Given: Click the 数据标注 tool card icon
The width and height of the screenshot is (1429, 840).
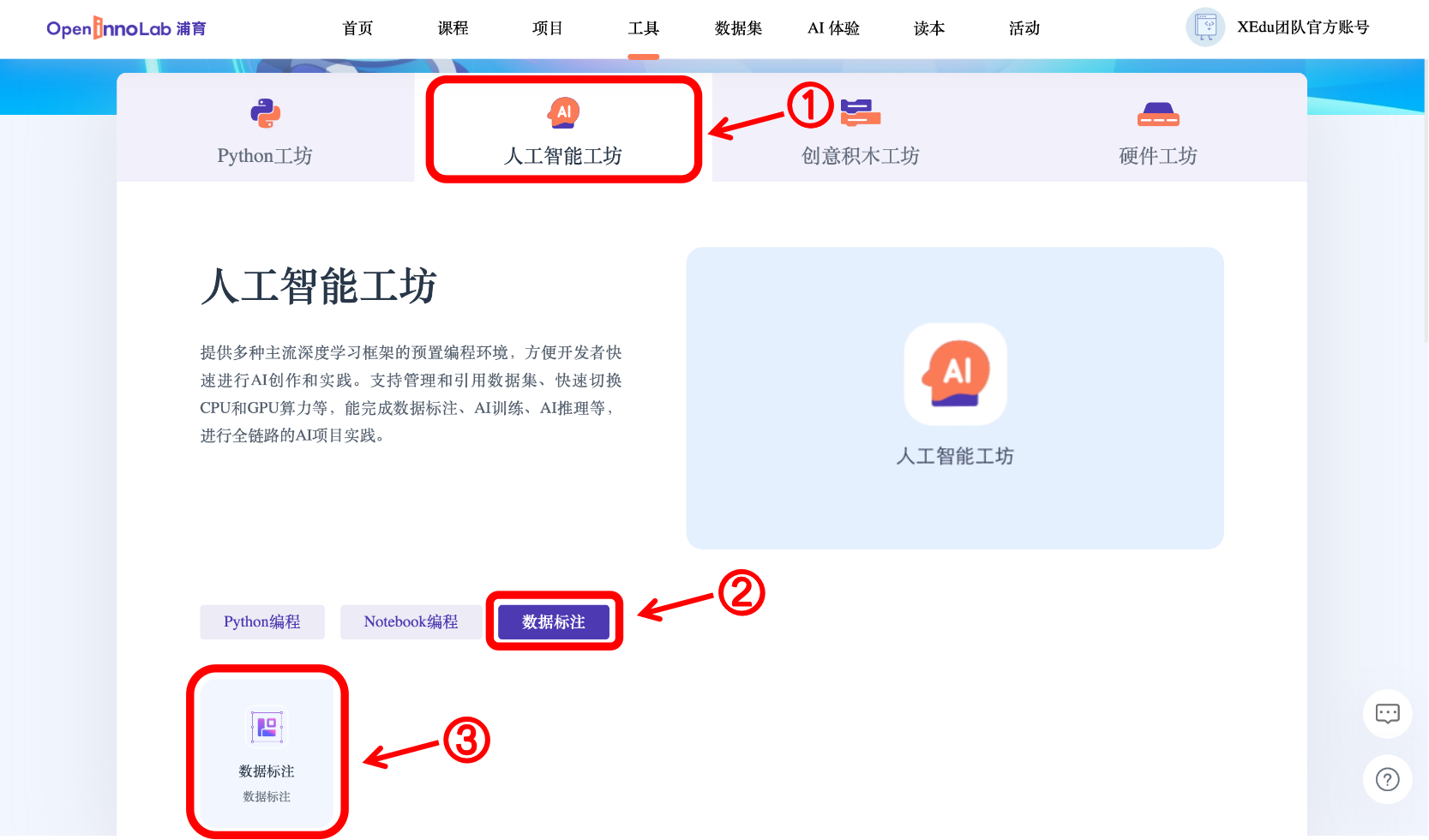Looking at the screenshot, I should 267,727.
